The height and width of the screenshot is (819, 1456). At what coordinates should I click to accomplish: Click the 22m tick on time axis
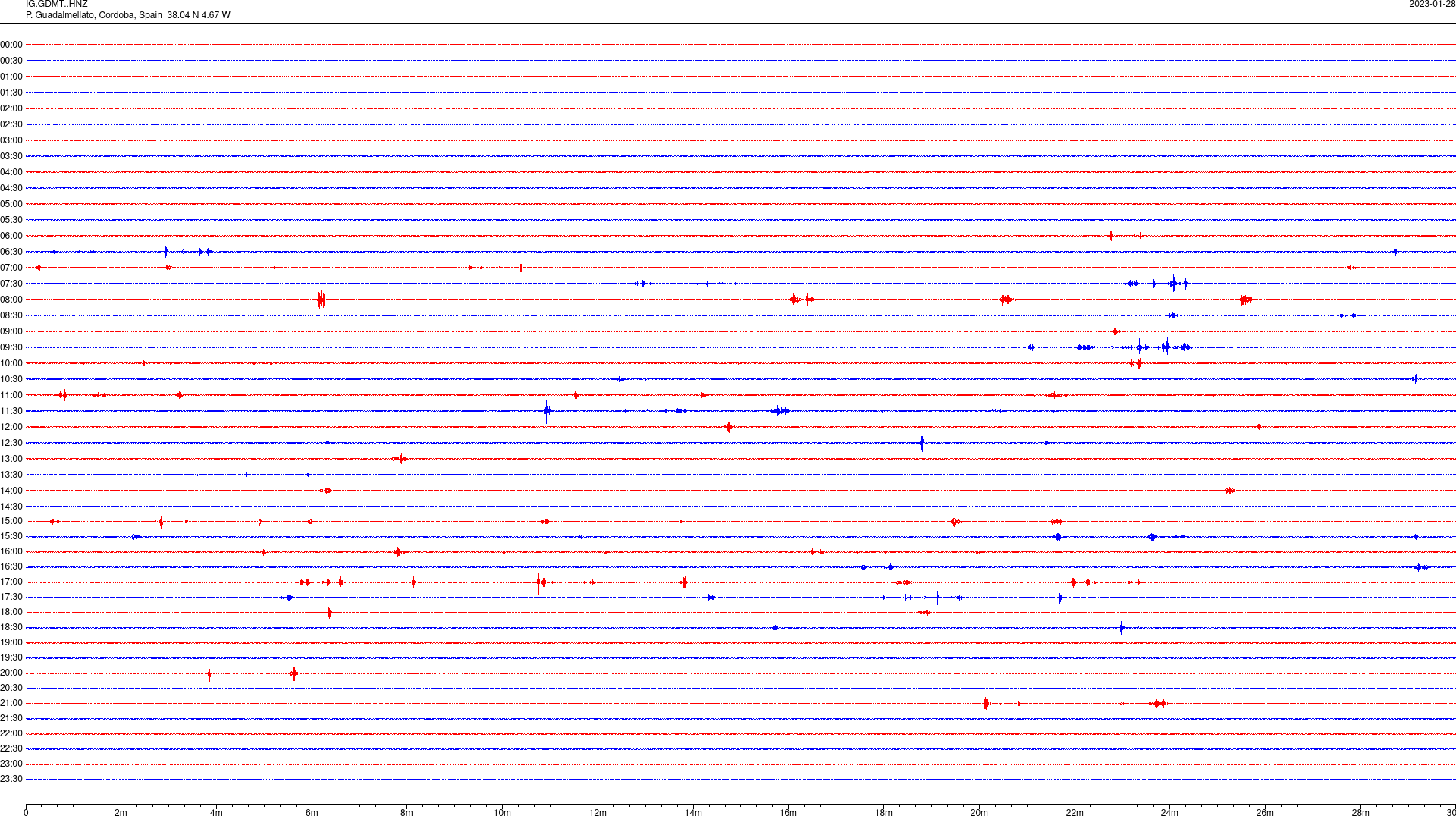pos(1075,813)
